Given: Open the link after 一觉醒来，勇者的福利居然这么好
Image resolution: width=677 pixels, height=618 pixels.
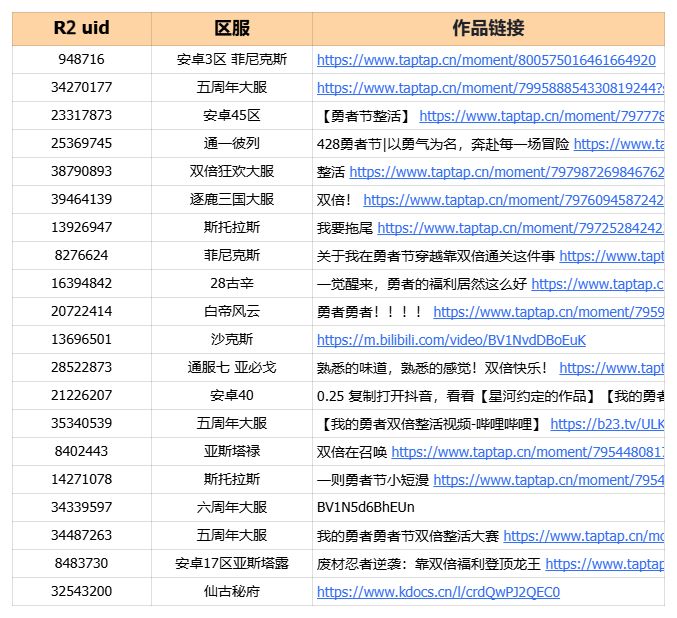Looking at the screenshot, I should [x=598, y=285].
